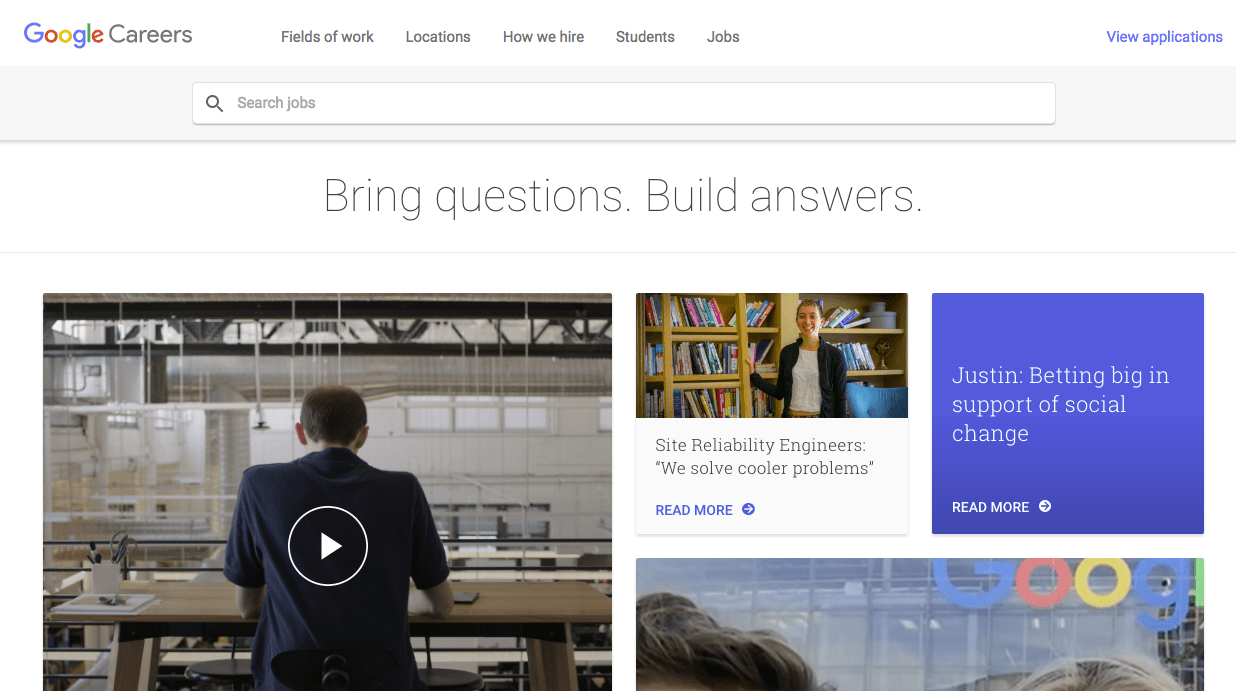Viewport: 1236px width, 691px height.
Task: Open the Google sign photo card
Action: (x=920, y=624)
